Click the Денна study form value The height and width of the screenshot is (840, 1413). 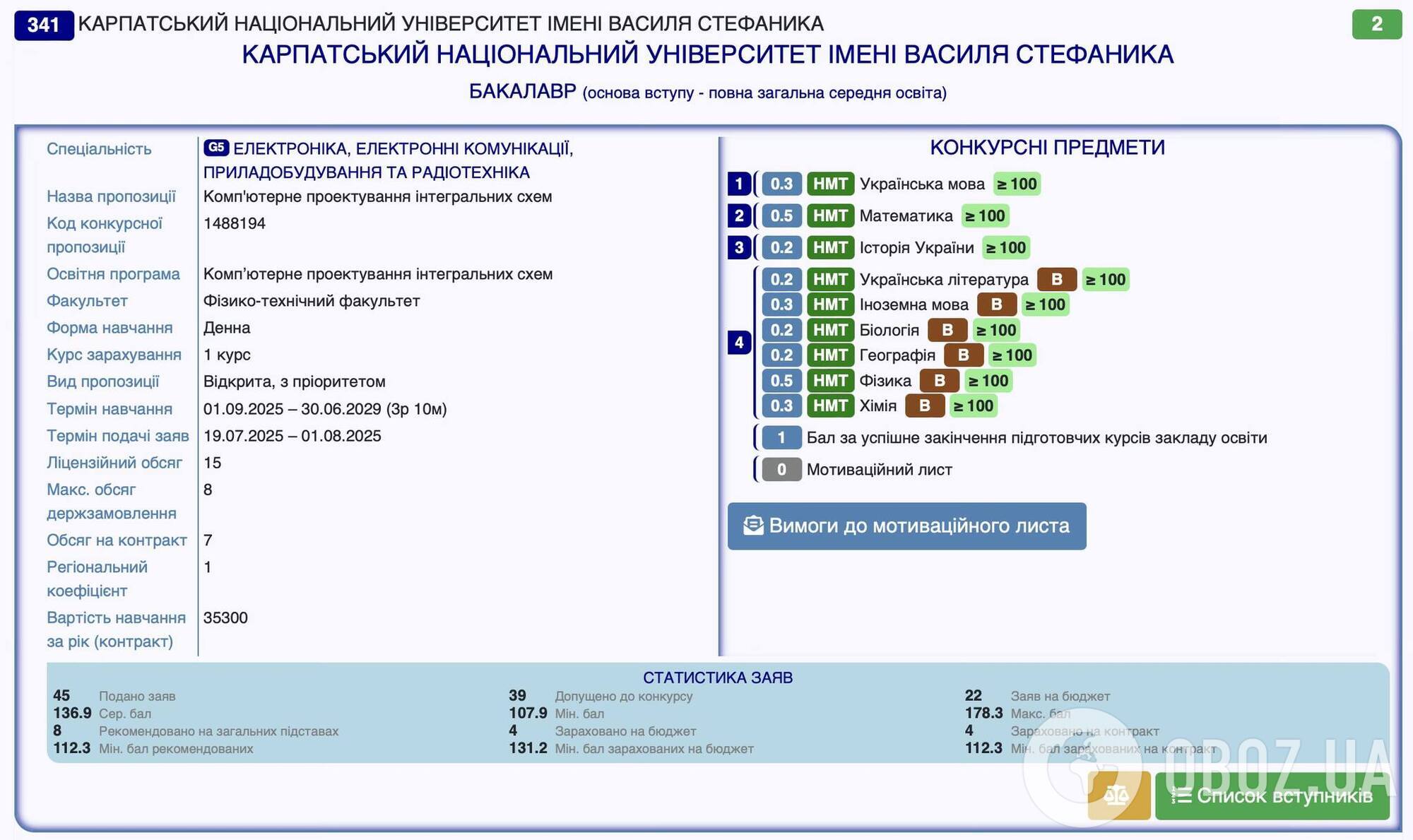tap(227, 328)
